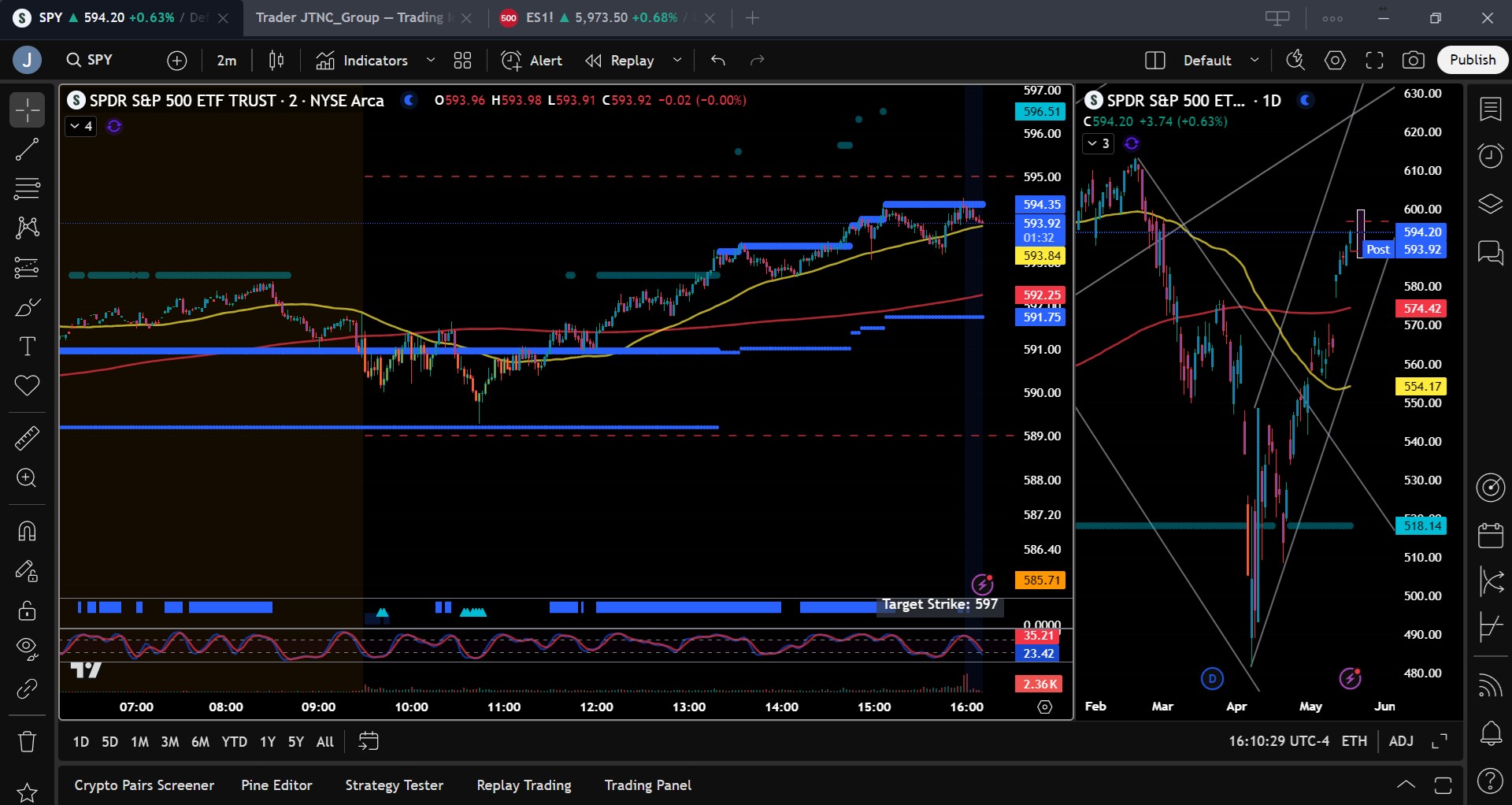
Task: Open the alerts clock panel
Action: 1490,156
